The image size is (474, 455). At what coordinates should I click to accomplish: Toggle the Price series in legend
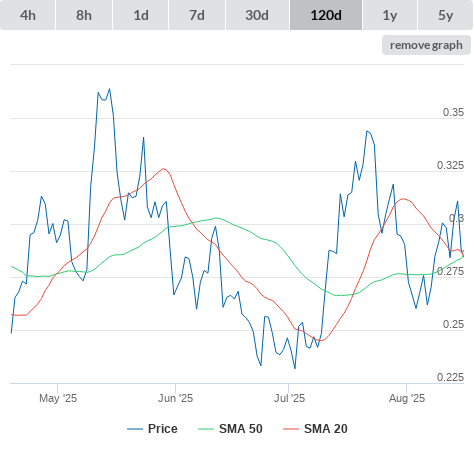click(152, 429)
